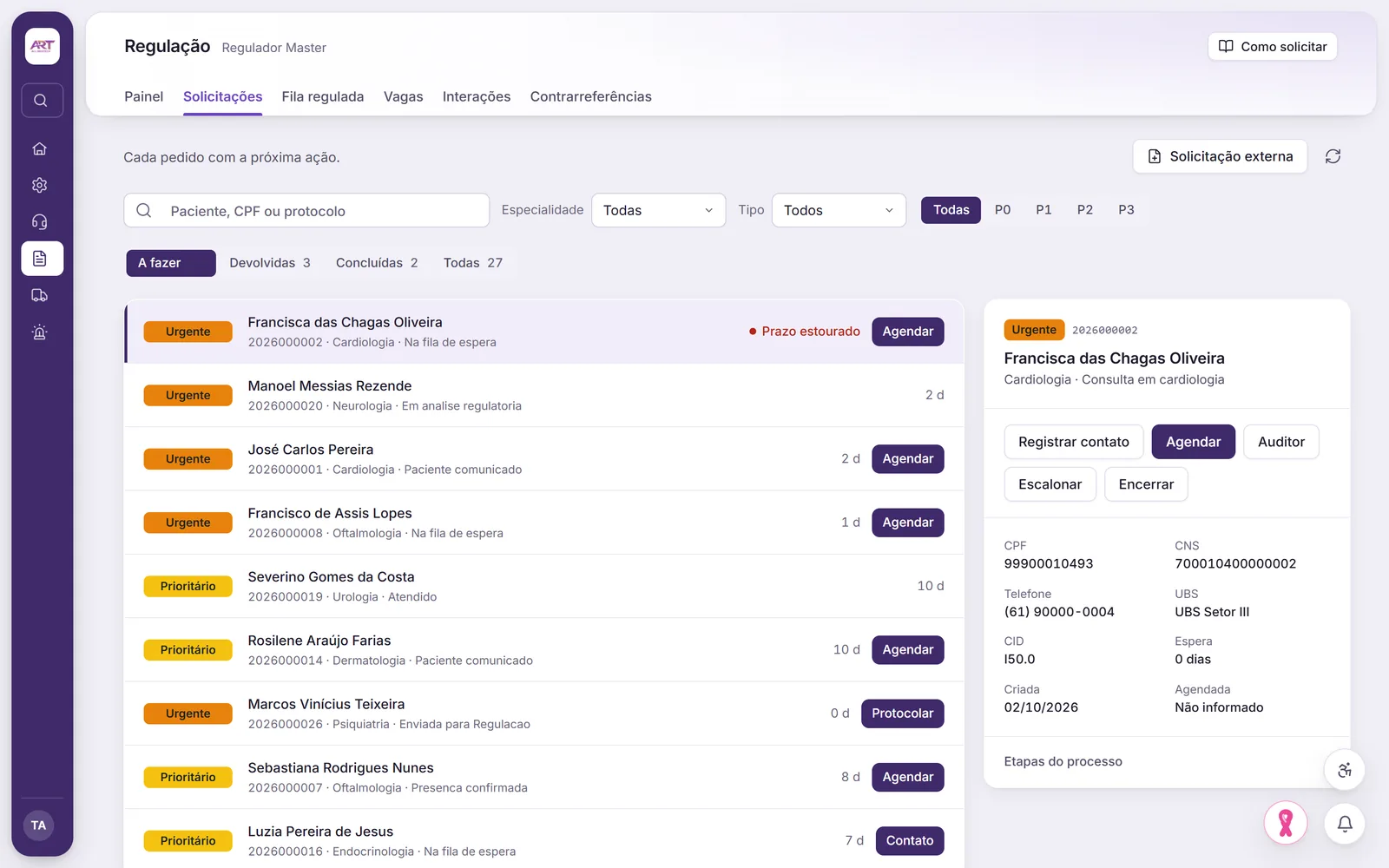Open the transport truck icon
1389x868 pixels.
coord(40,295)
